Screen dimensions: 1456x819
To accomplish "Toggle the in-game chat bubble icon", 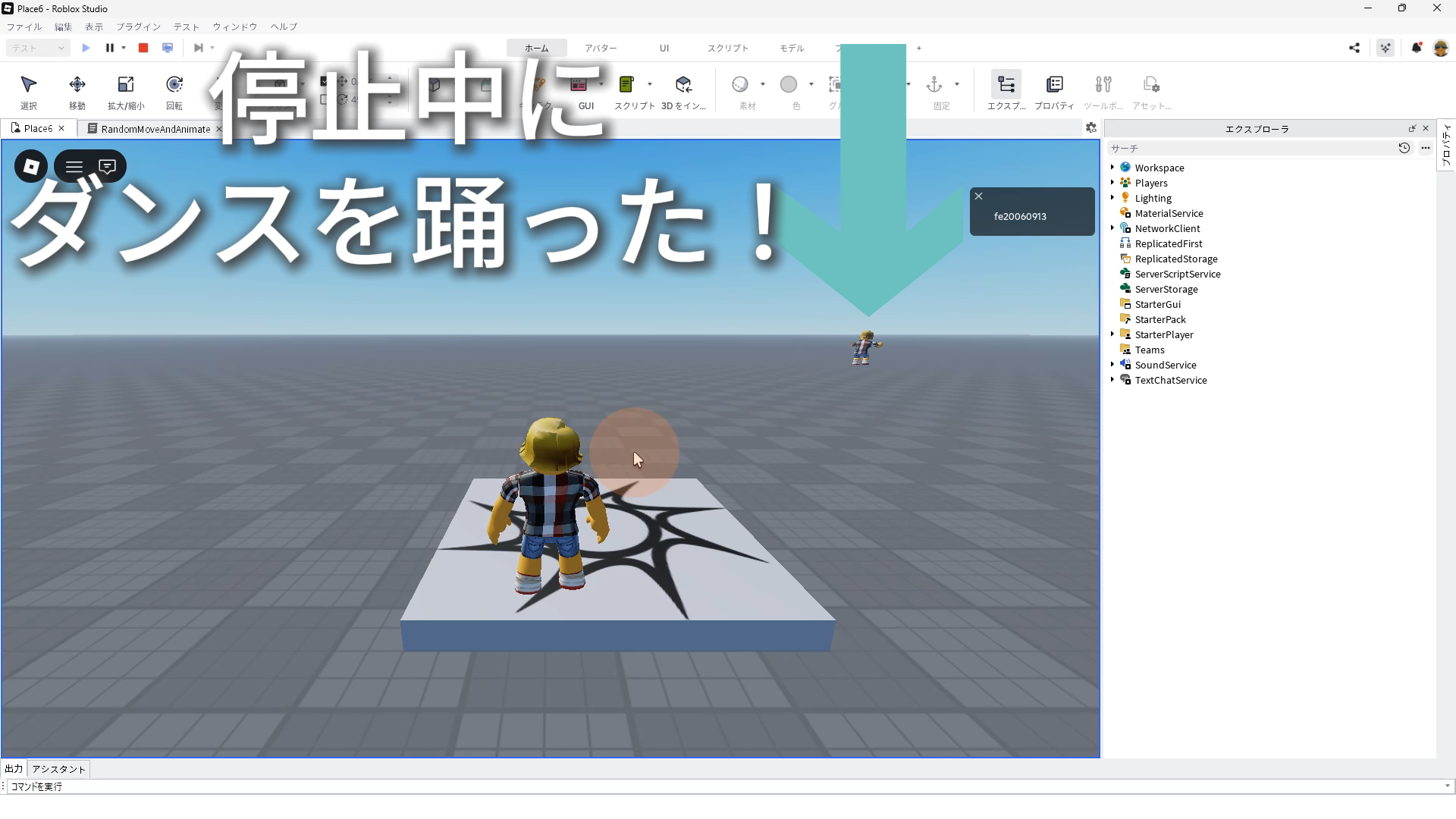I will coord(108,167).
